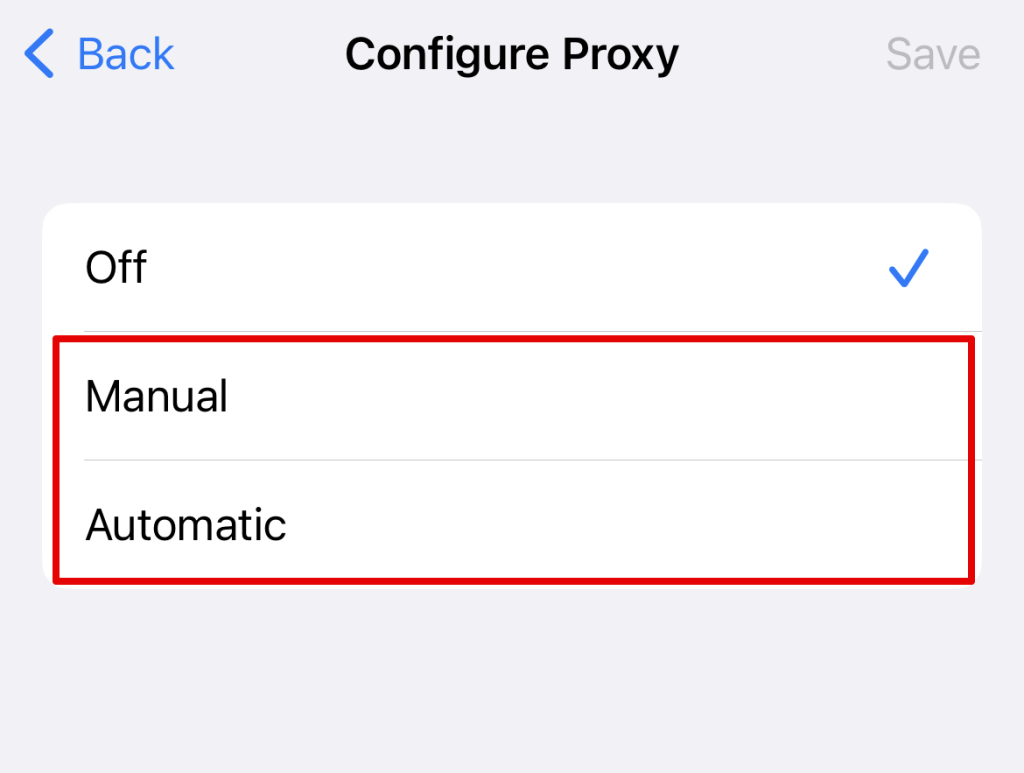This screenshot has width=1024, height=773.
Task: Click the middle of the Off row
Action: click(x=512, y=268)
